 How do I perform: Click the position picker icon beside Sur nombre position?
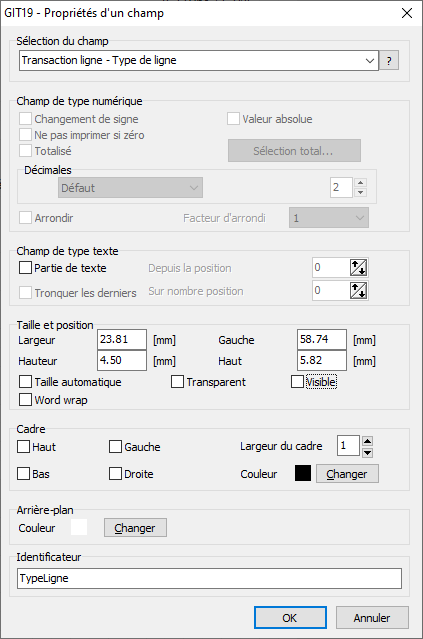click(x=358, y=291)
